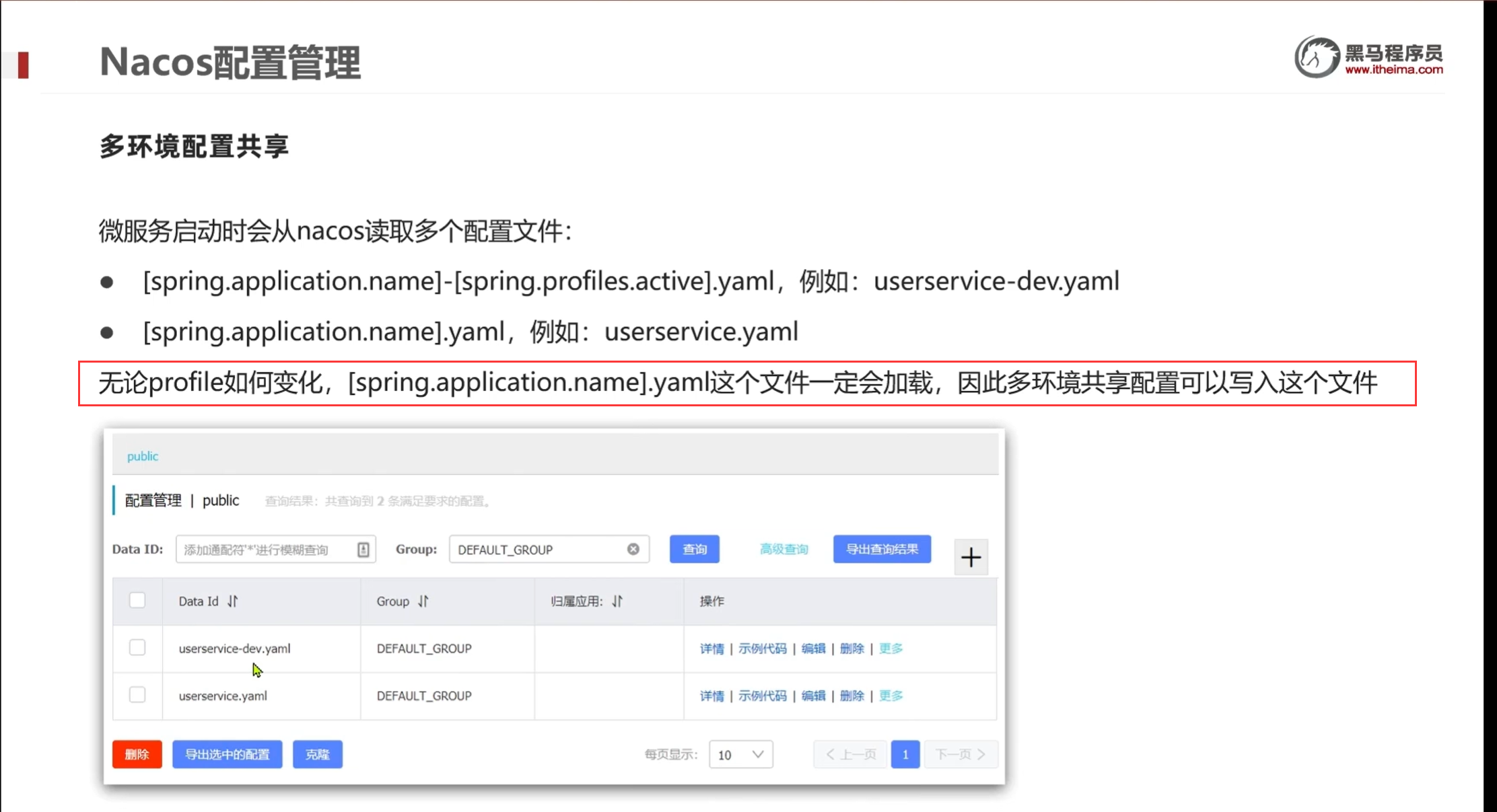Image resolution: width=1497 pixels, height=812 pixels.
Task: Expand 更多 for userservice-dev.yaml
Action: [x=891, y=649]
